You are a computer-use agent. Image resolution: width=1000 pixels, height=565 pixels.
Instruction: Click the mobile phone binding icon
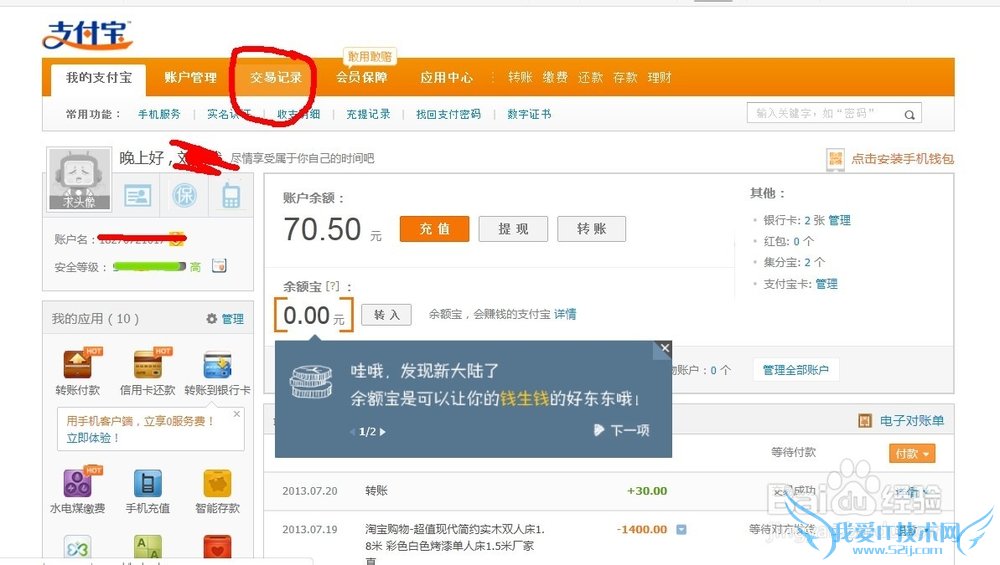(231, 196)
